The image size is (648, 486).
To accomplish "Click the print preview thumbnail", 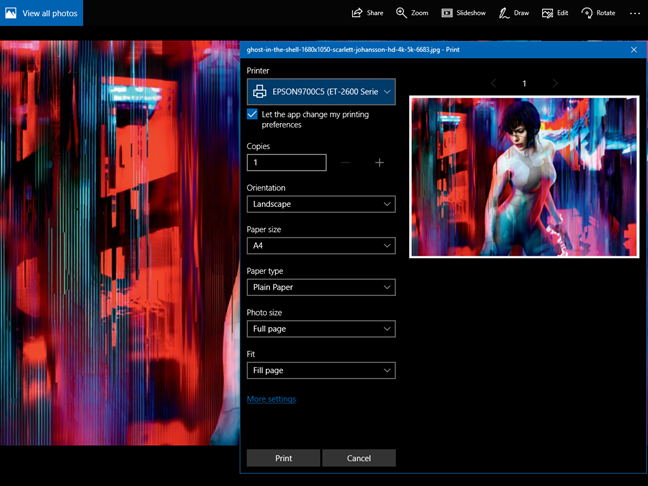I will pyautogui.click(x=524, y=177).
